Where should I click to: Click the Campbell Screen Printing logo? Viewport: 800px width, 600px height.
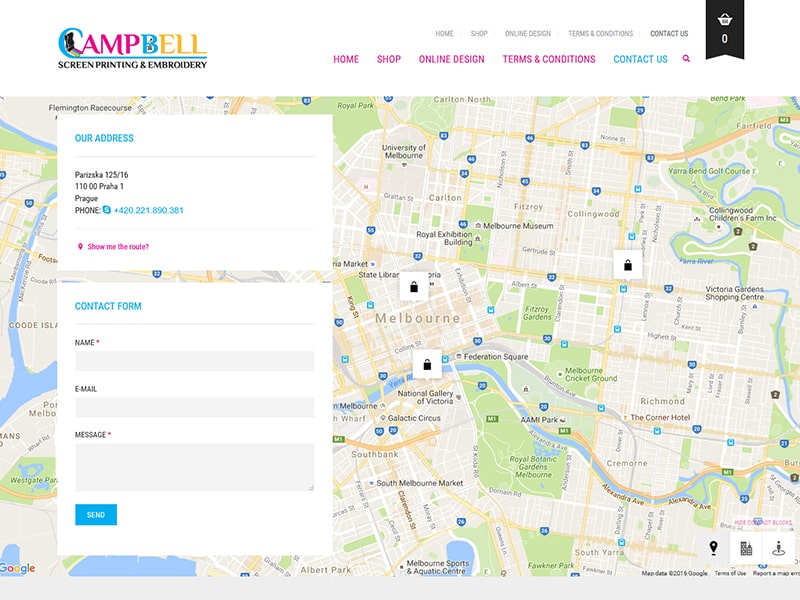[132, 48]
